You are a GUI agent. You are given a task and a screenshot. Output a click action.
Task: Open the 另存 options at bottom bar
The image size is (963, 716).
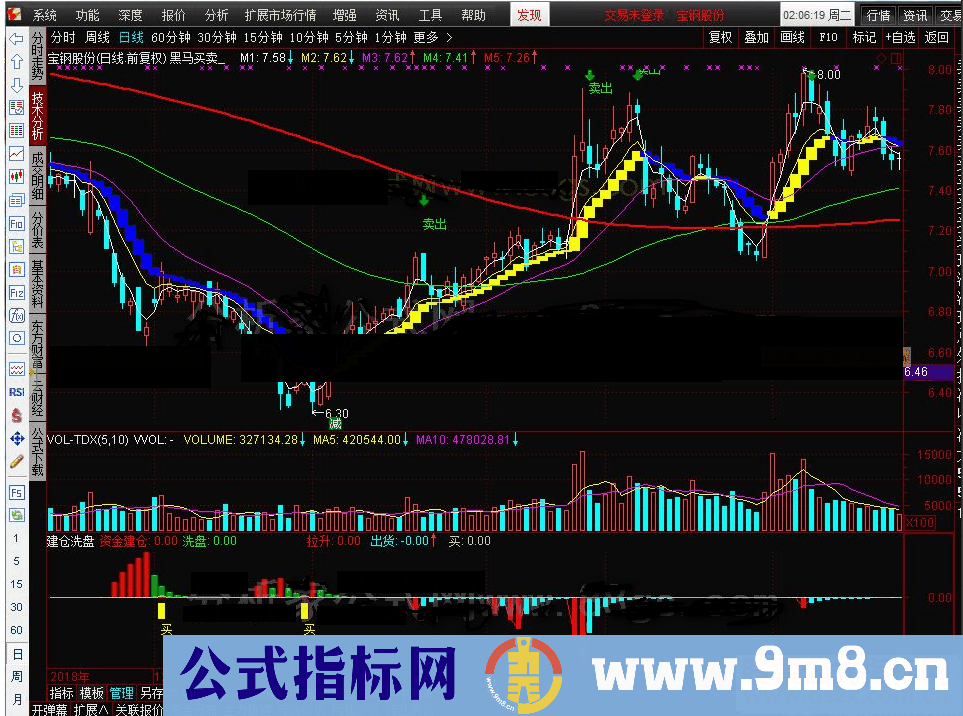coord(150,692)
